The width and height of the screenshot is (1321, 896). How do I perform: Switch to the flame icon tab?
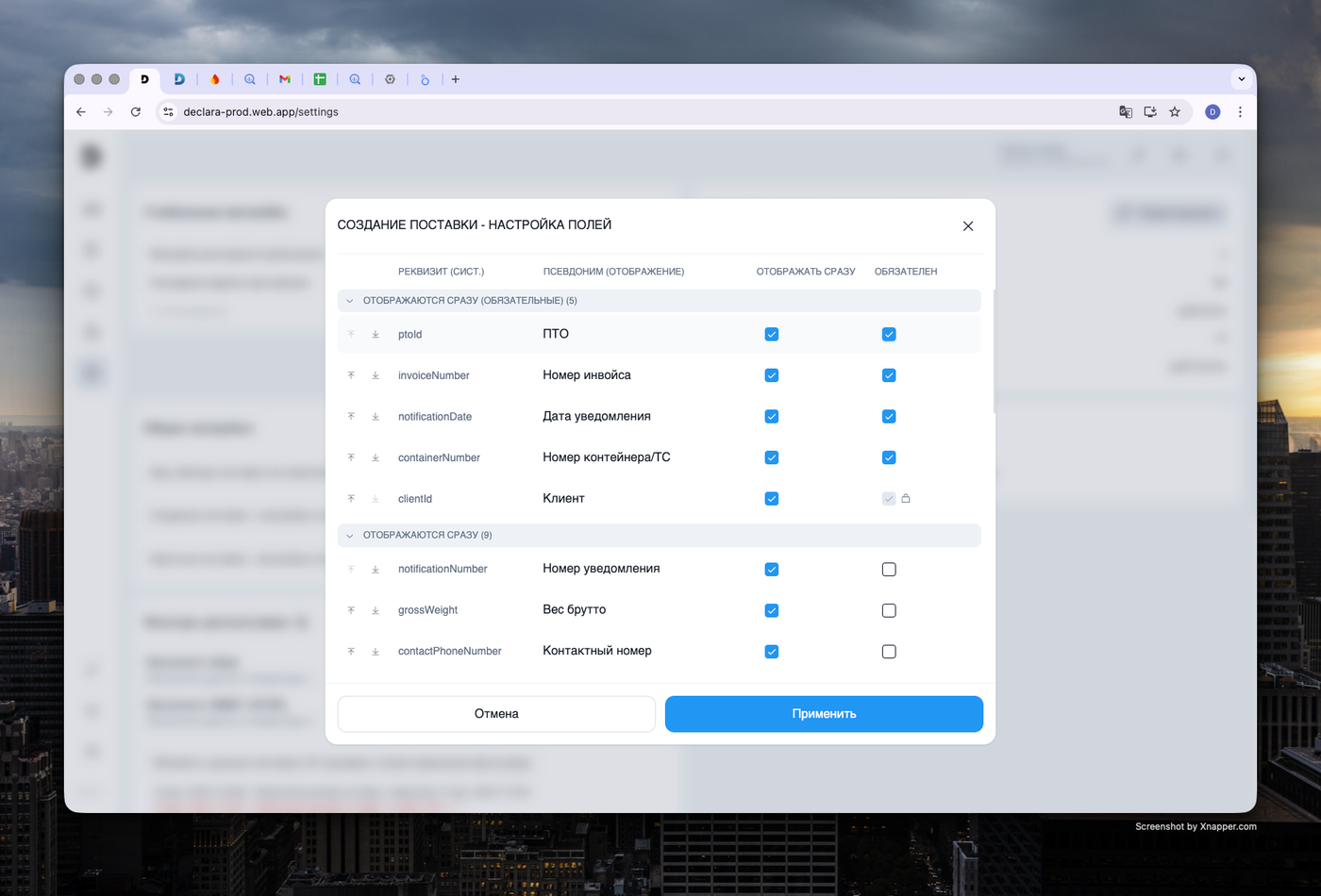pyautogui.click(x=215, y=79)
